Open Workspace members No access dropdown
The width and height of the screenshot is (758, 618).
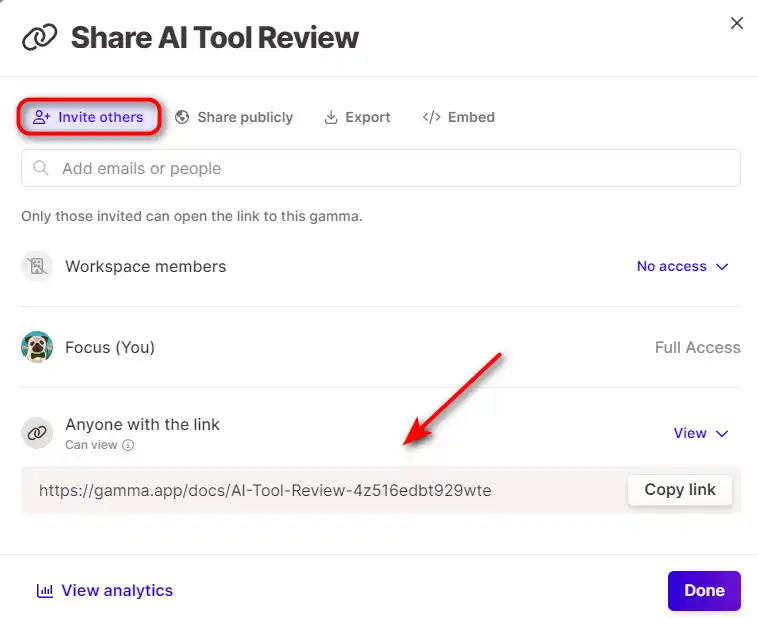pos(683,266)
